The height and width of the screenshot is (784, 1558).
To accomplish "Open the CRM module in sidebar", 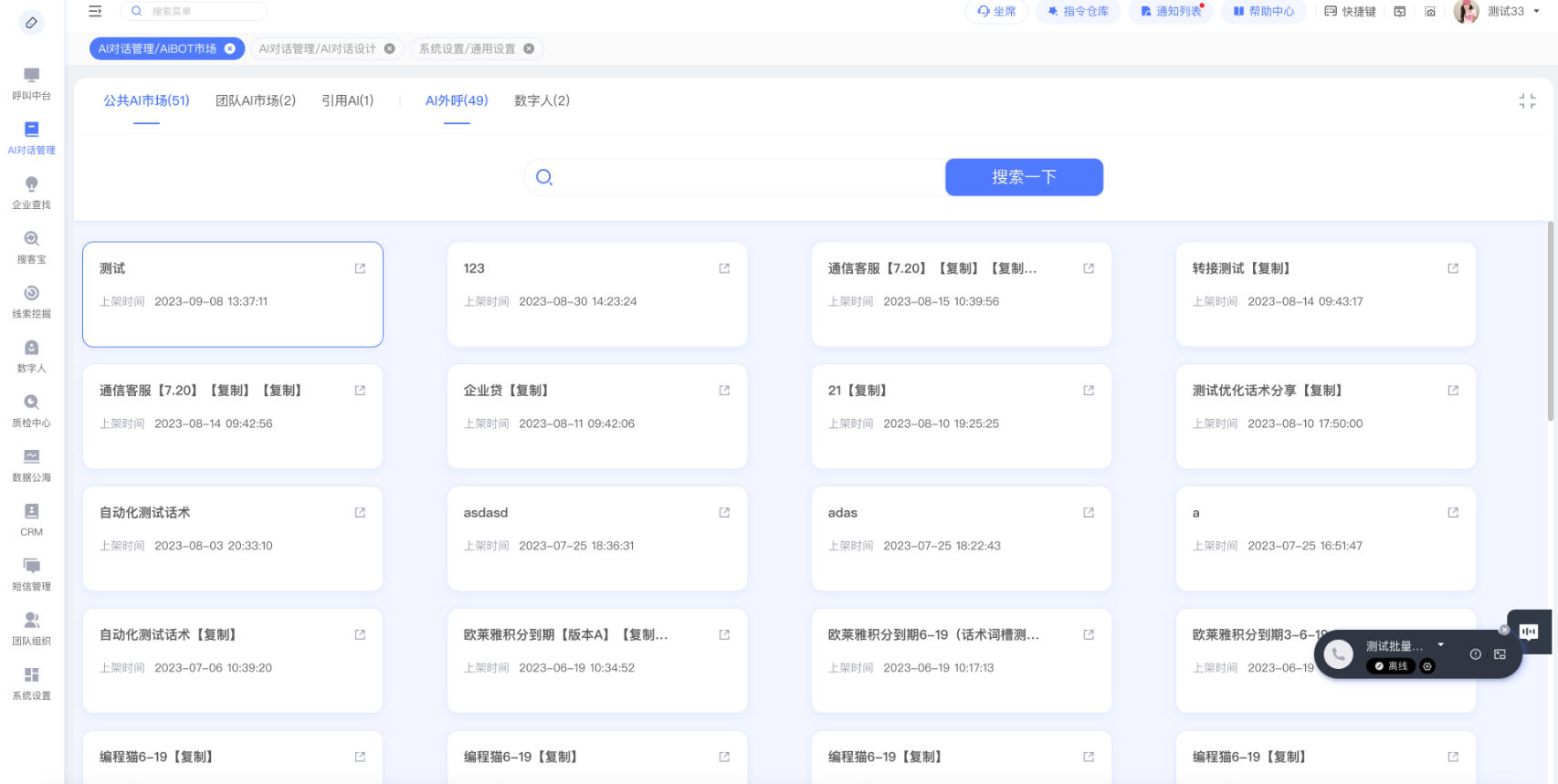I will [x=31, y=518].
